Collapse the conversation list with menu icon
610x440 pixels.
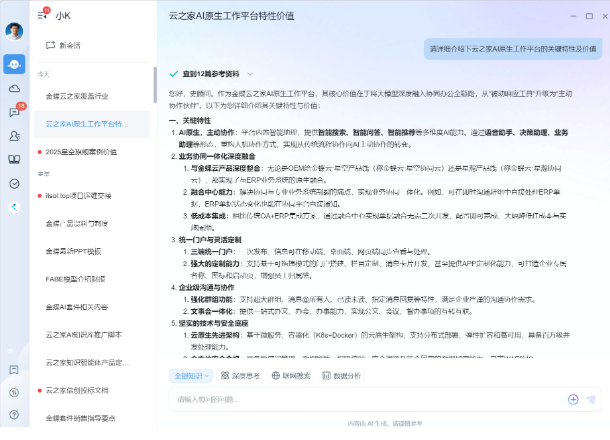click(41, 15)
